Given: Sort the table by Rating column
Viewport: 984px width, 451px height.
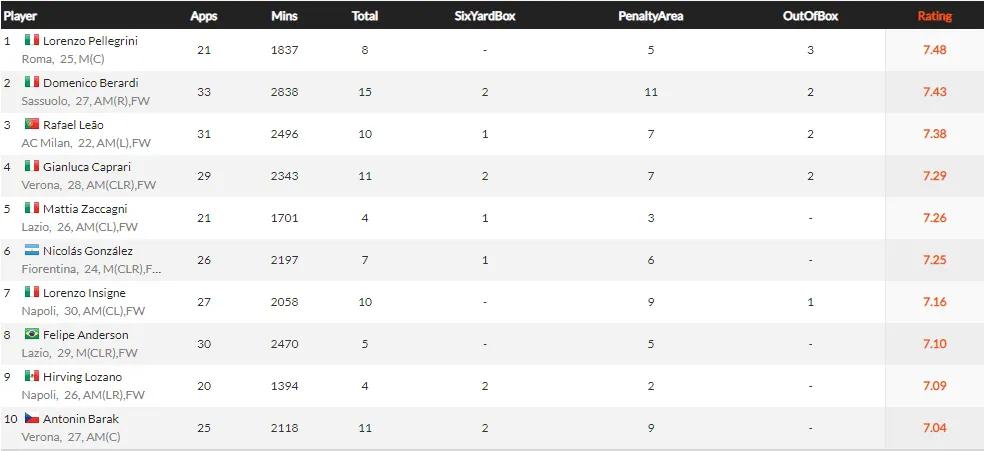Looking at the screenshot, I should pos(934,16).
